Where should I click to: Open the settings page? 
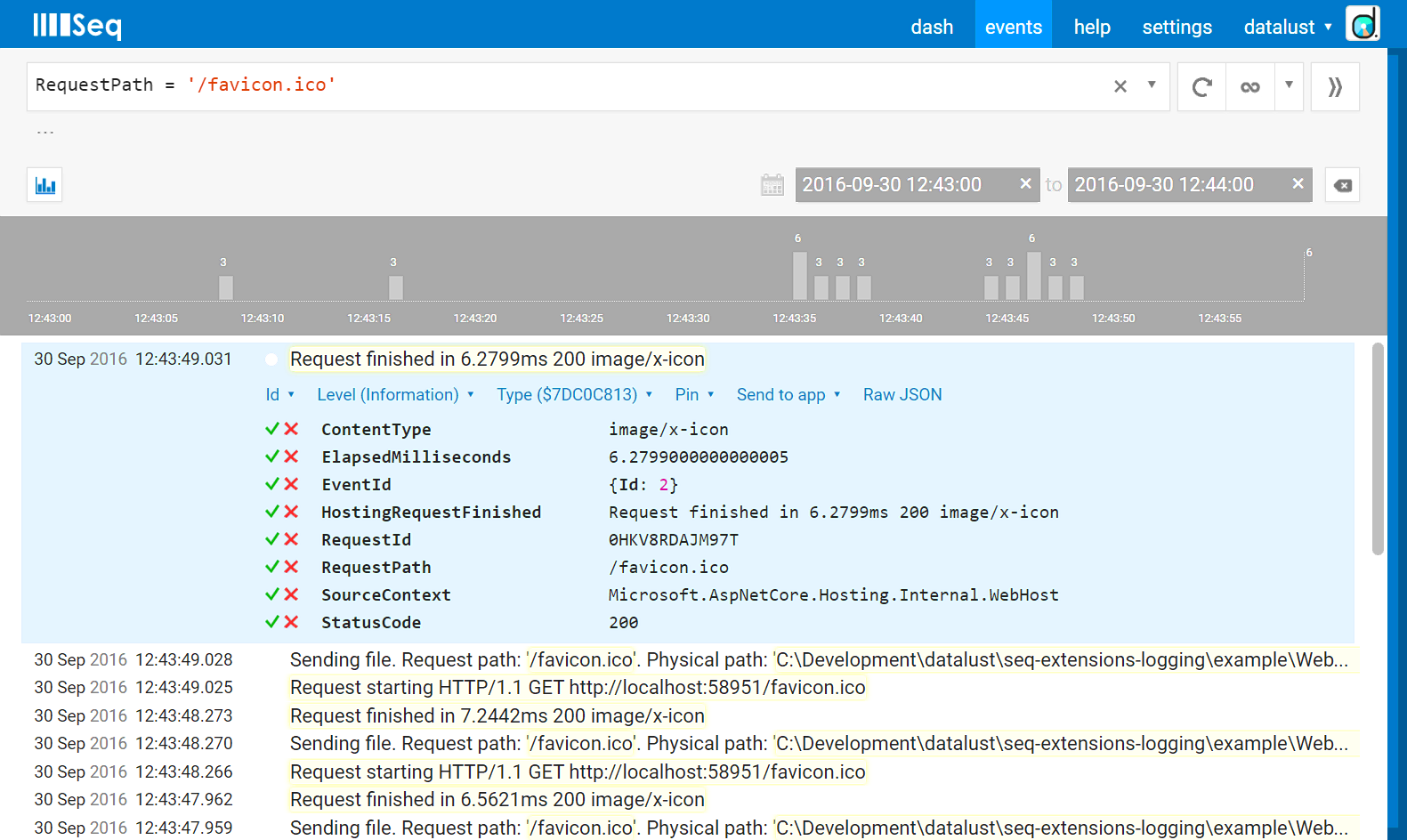(x=1177, y=27)
